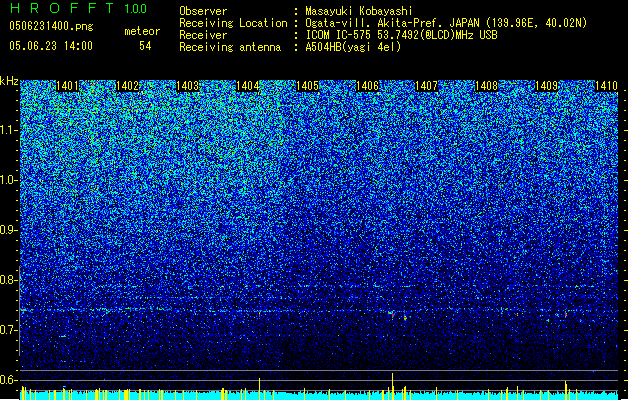Click the 1410 time marker
Screen dimensions: 629x400
pos(606,86)
